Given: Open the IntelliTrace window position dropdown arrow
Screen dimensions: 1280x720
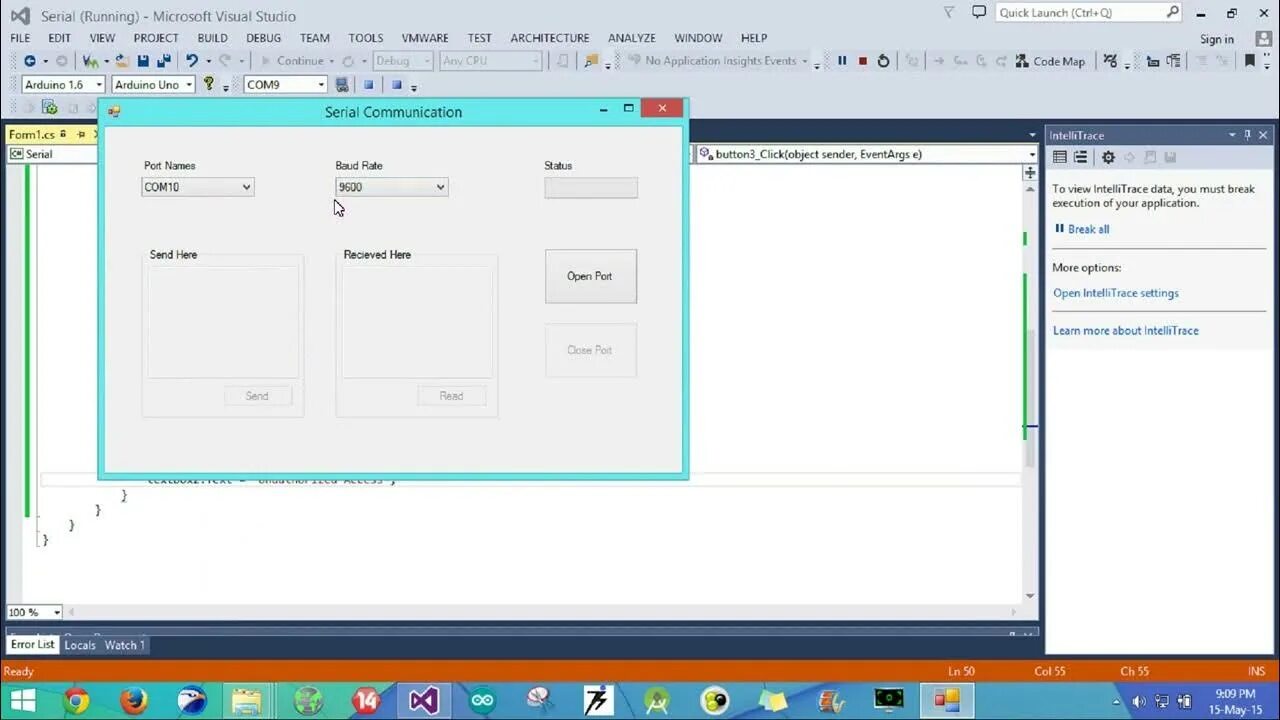Looking at the screenshot, I should point(1232,135).
